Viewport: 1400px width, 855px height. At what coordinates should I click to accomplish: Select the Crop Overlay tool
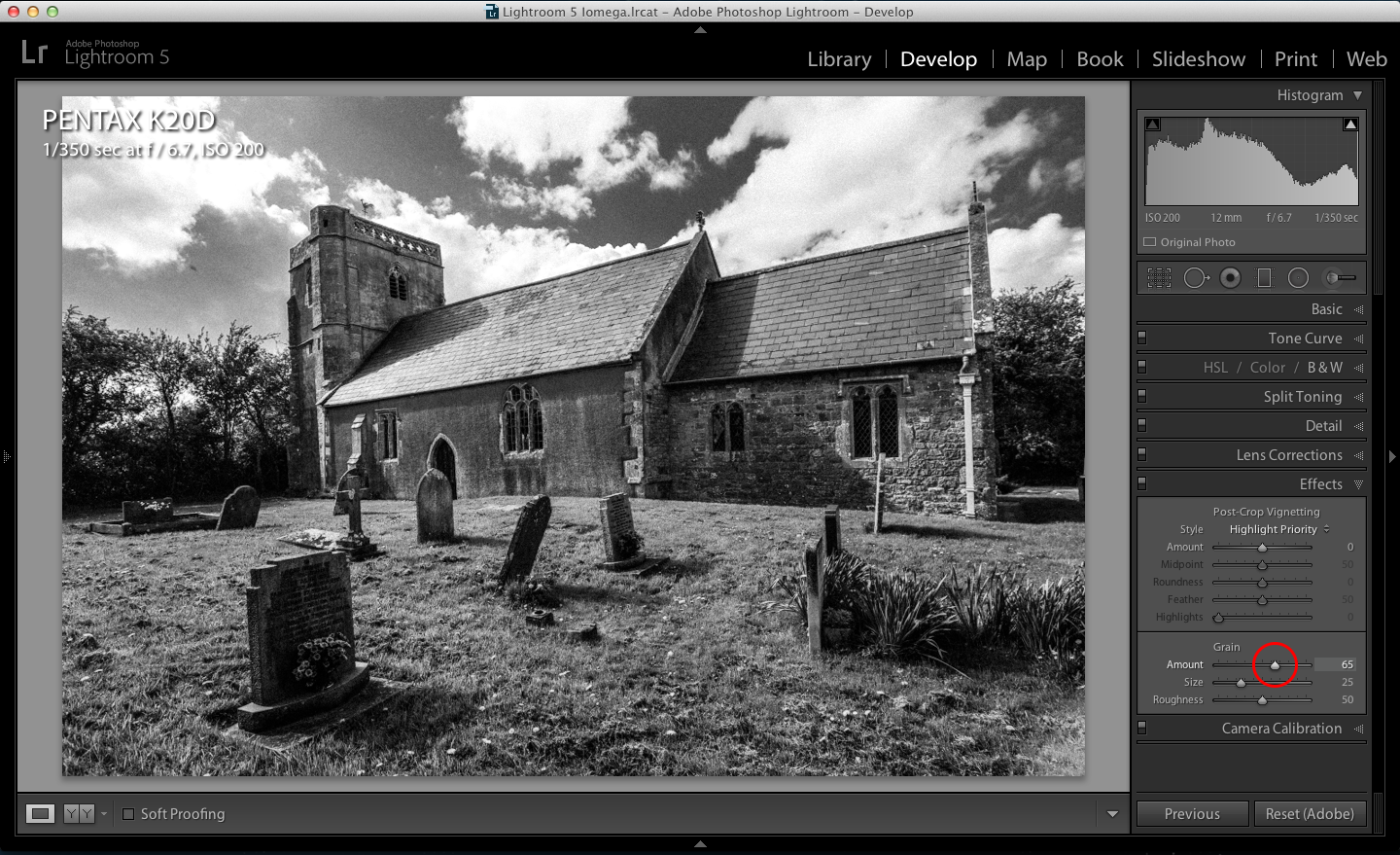click(x=1157, y=277)
